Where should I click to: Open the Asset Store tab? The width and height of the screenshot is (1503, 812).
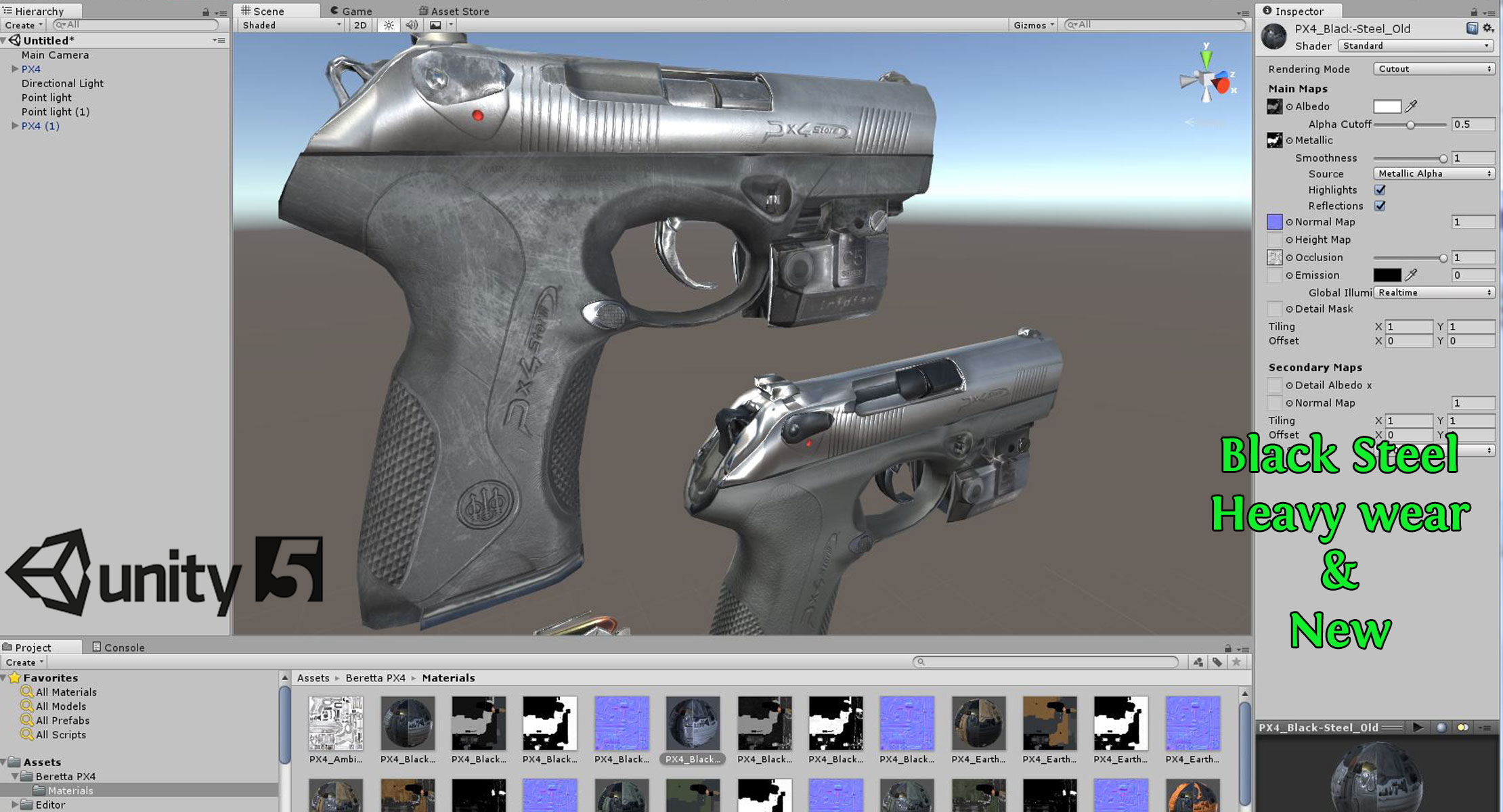click(460, 11)
